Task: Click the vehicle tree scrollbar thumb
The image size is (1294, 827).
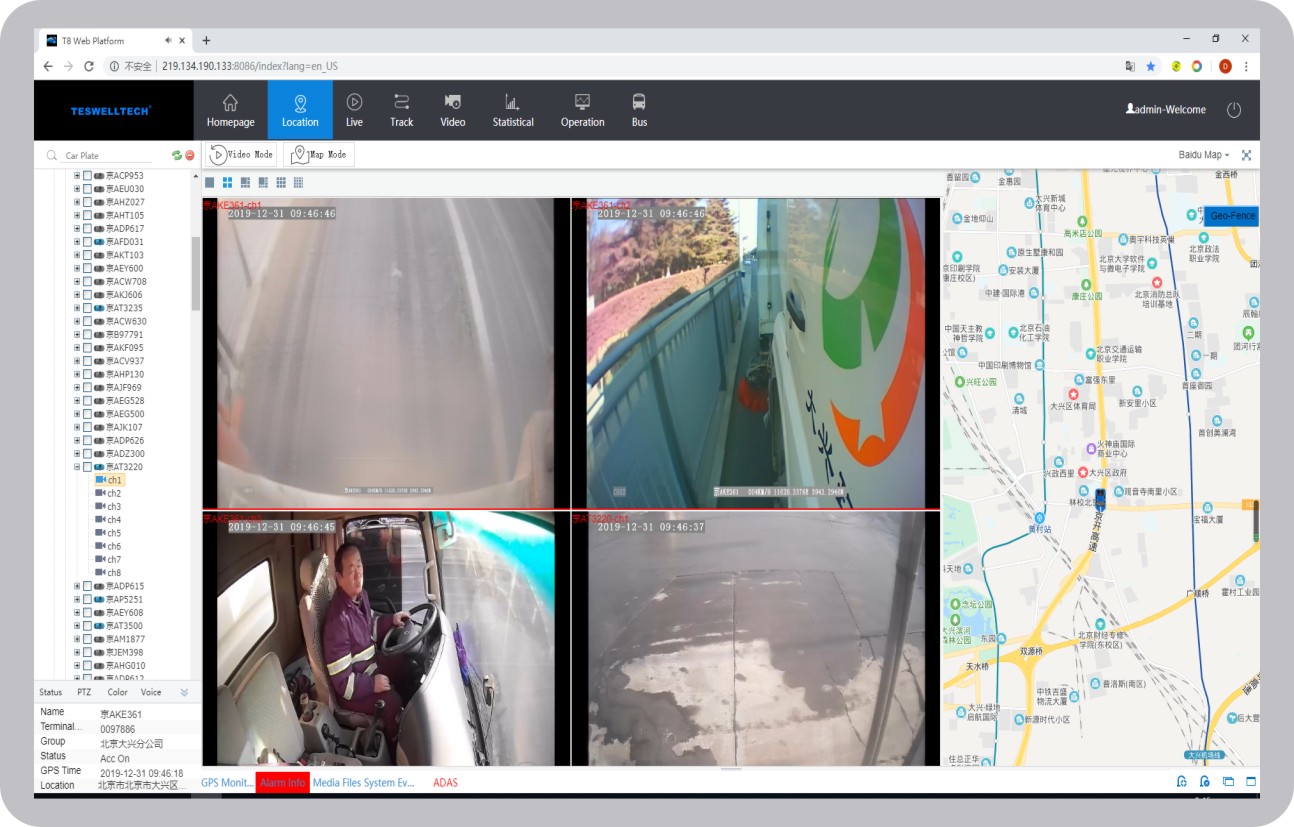Action: click(x=196, y=272)
